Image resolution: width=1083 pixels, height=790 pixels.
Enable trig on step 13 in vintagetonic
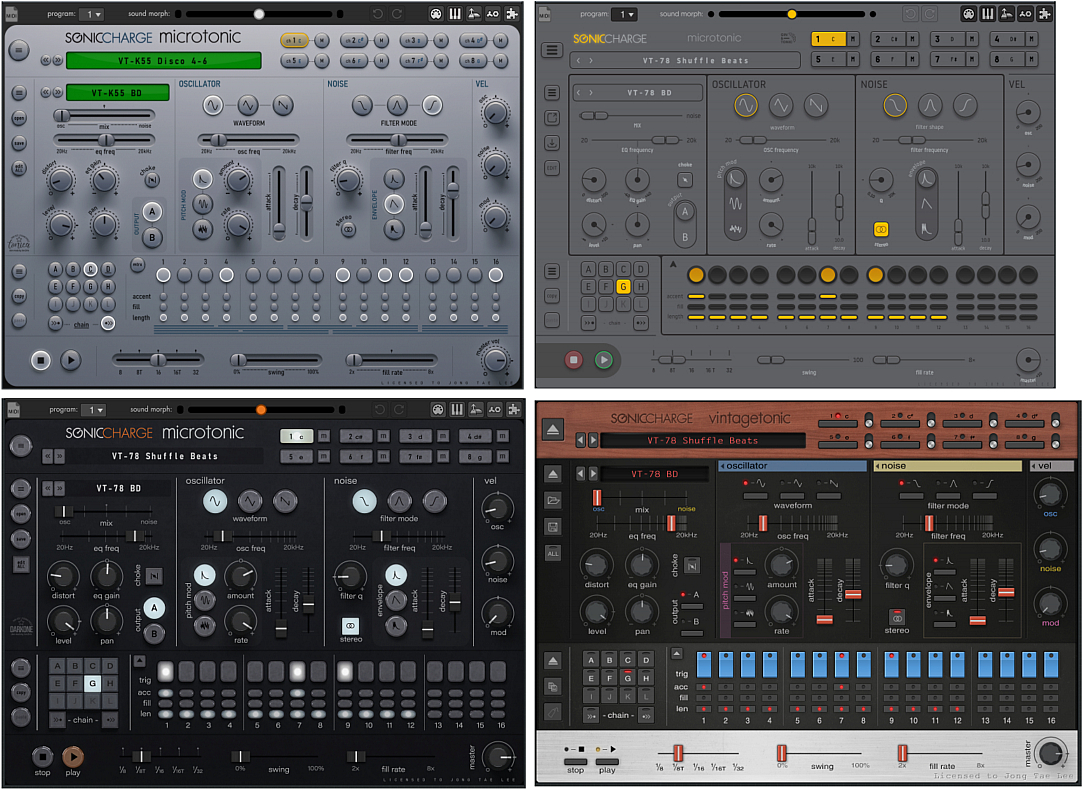coord(985,663)
